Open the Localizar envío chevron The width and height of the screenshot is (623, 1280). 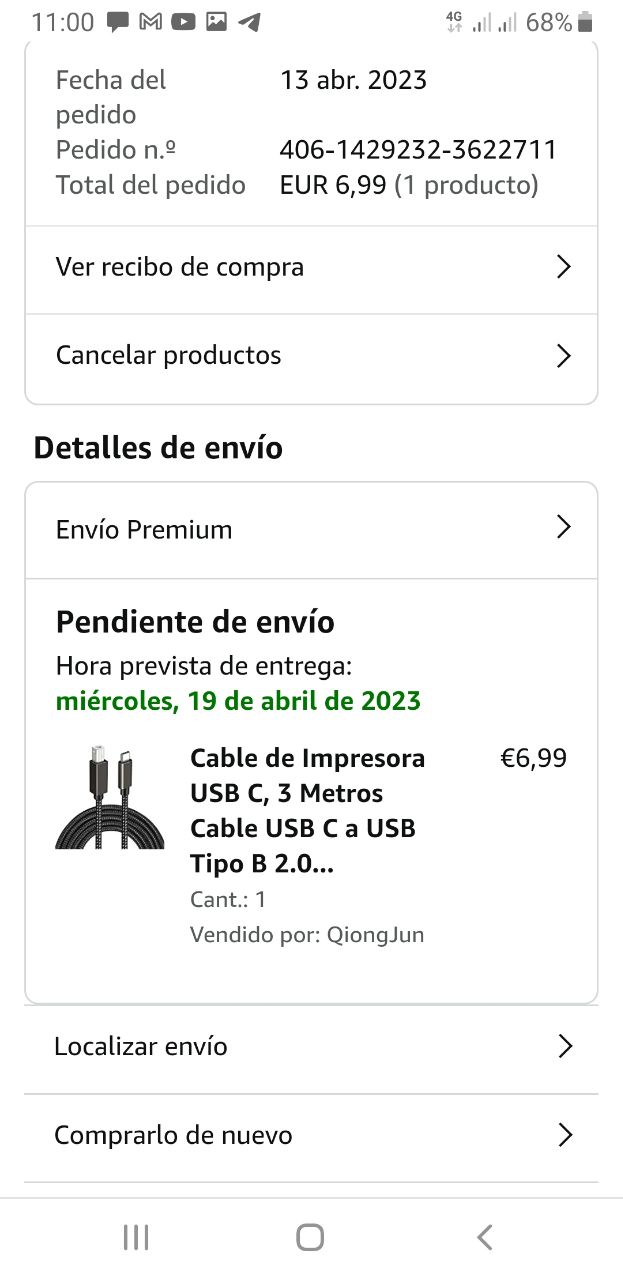coord(565,1047)
